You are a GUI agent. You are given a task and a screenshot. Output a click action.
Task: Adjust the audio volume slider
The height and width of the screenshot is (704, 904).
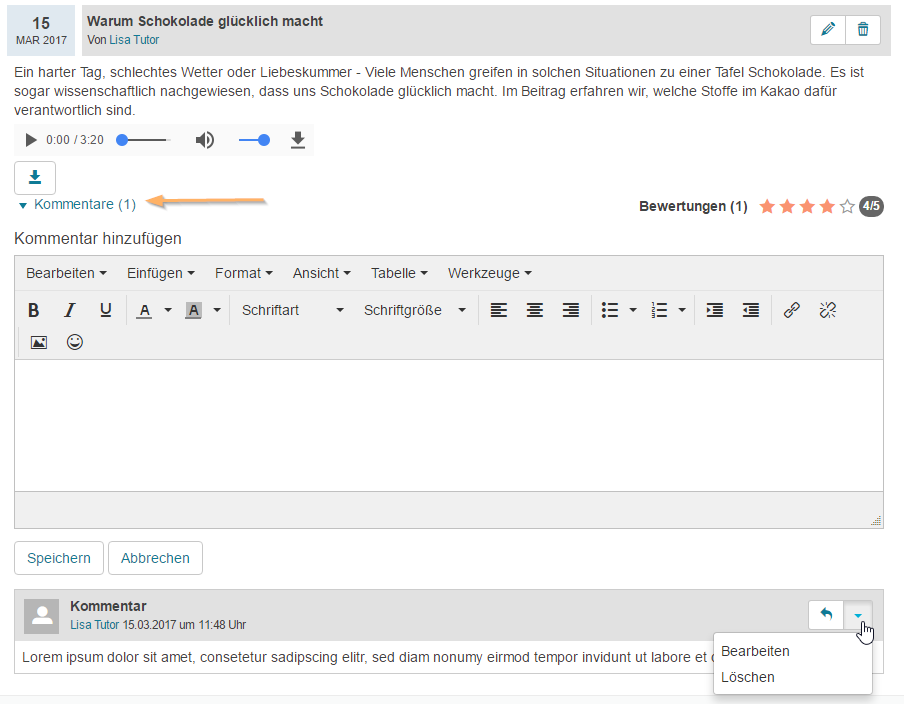click(254, 139)
